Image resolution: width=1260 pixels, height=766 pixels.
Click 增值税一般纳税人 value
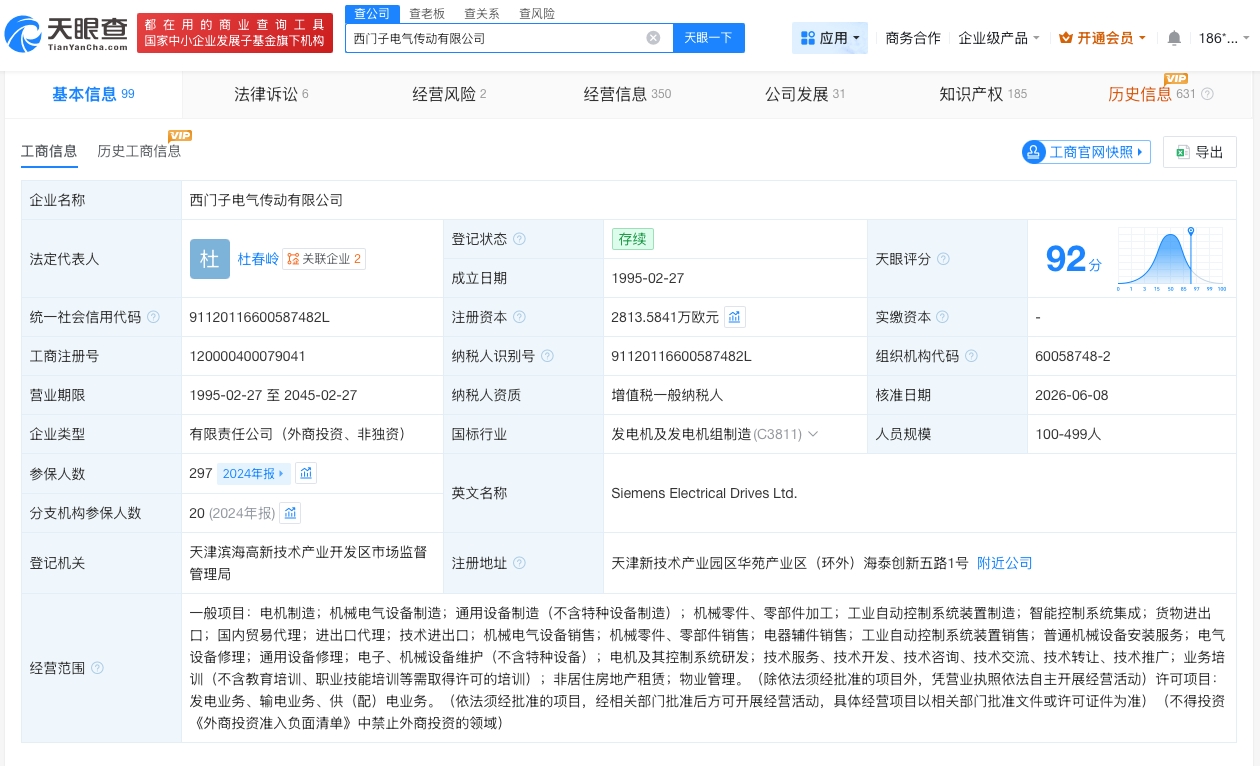click(x=667, y=395)
